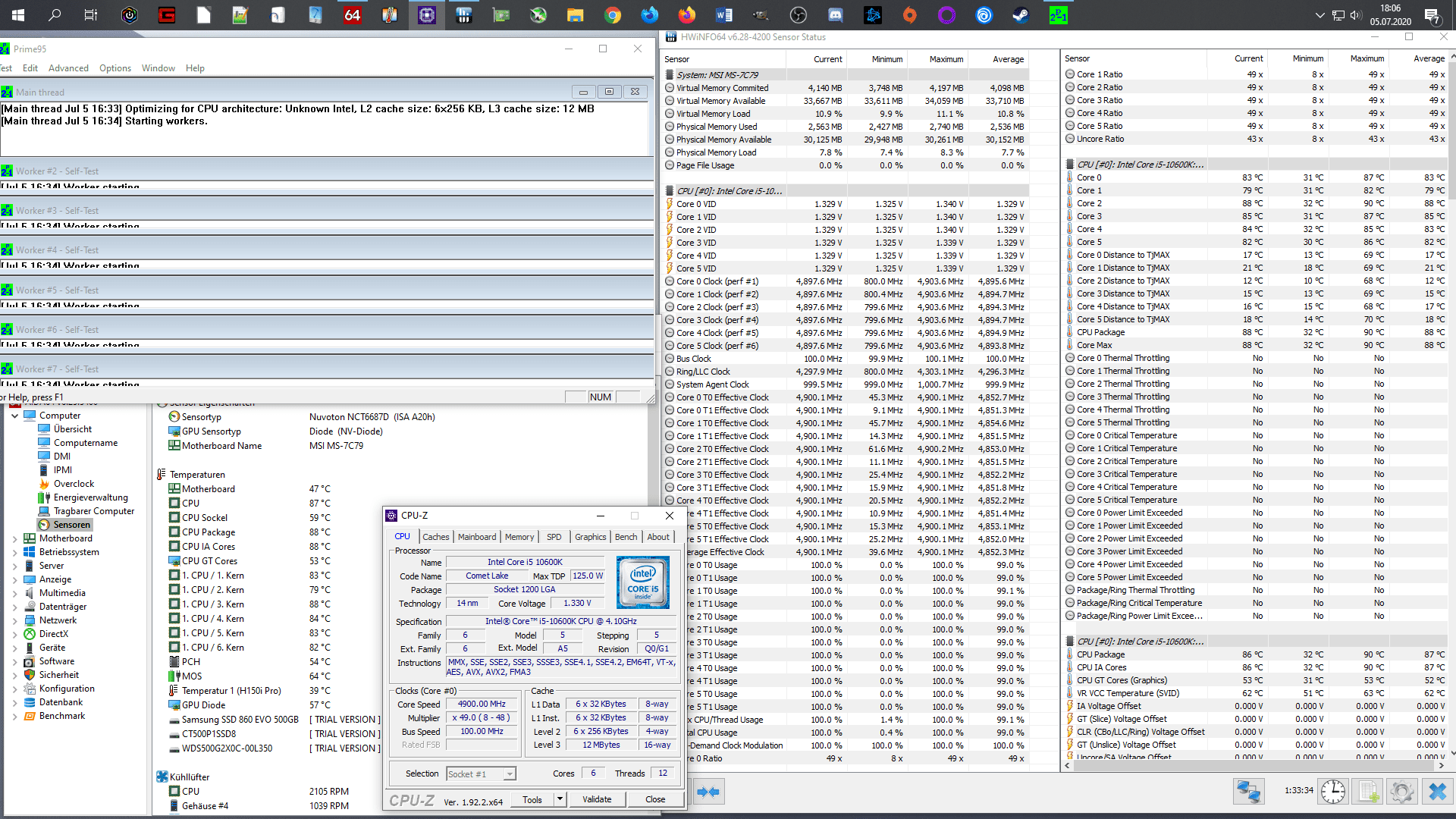Expand the Server node in AIDA64 tree
Screen dimensions: 1456x819
[x=14, y=566]
